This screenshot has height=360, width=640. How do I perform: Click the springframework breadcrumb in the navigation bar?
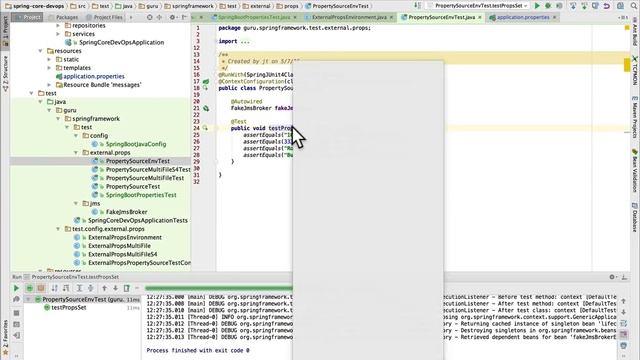[189, 6]
